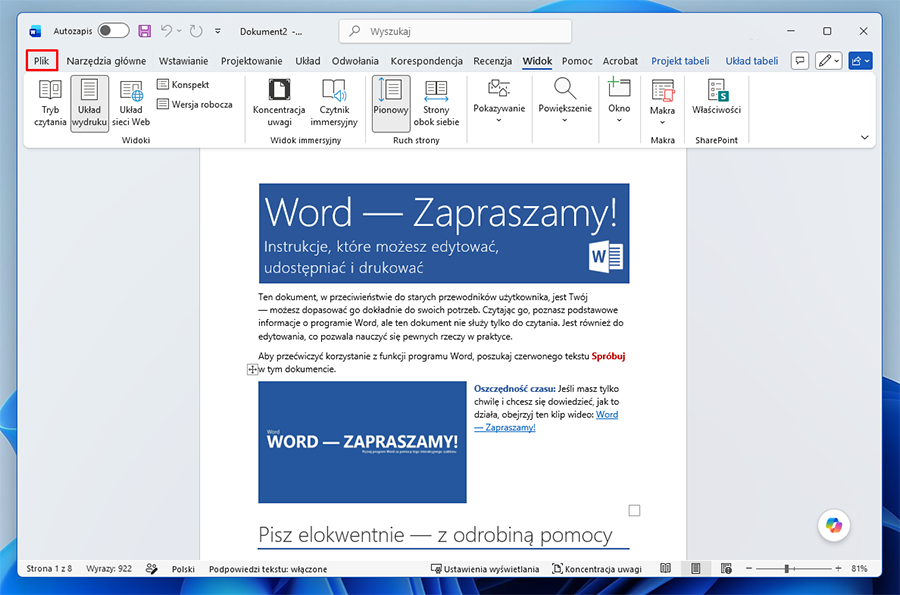Redo the last action
The image size is (900, 595).
point(196,31)
